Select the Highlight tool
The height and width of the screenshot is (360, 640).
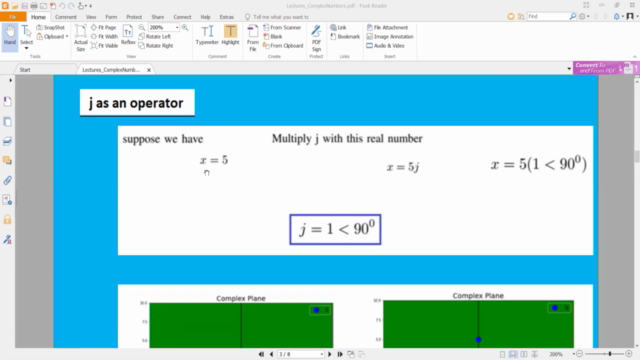(230, 35)
